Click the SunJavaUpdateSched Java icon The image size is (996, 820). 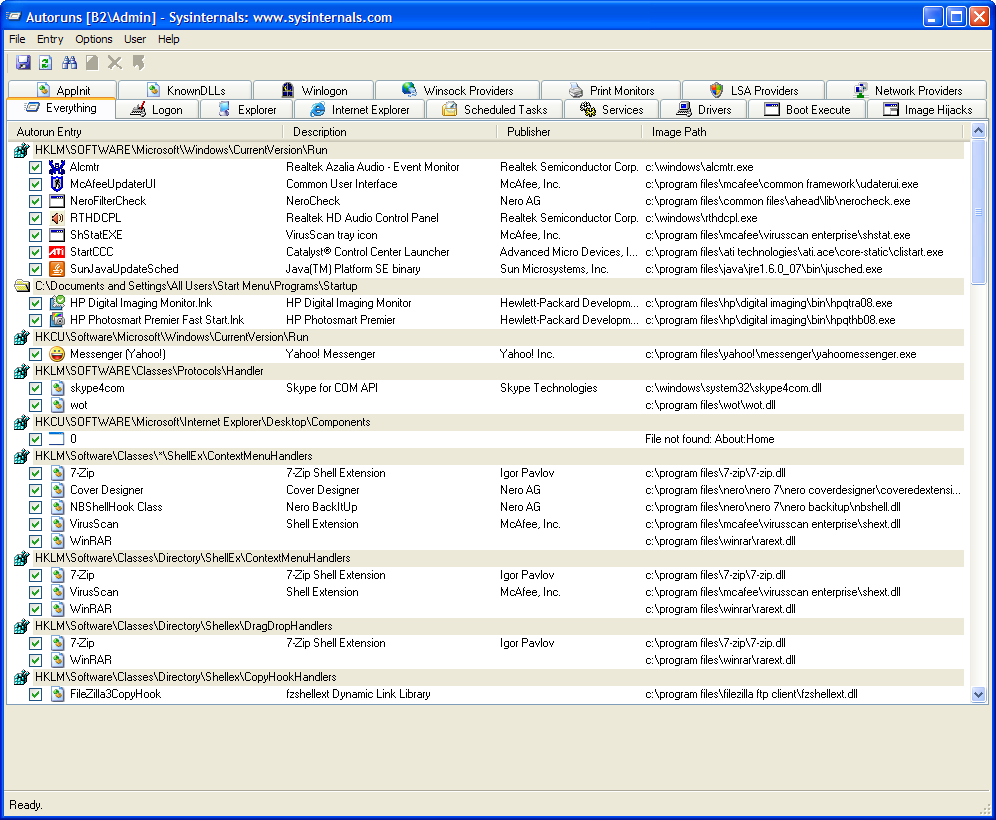coord(57,269)
